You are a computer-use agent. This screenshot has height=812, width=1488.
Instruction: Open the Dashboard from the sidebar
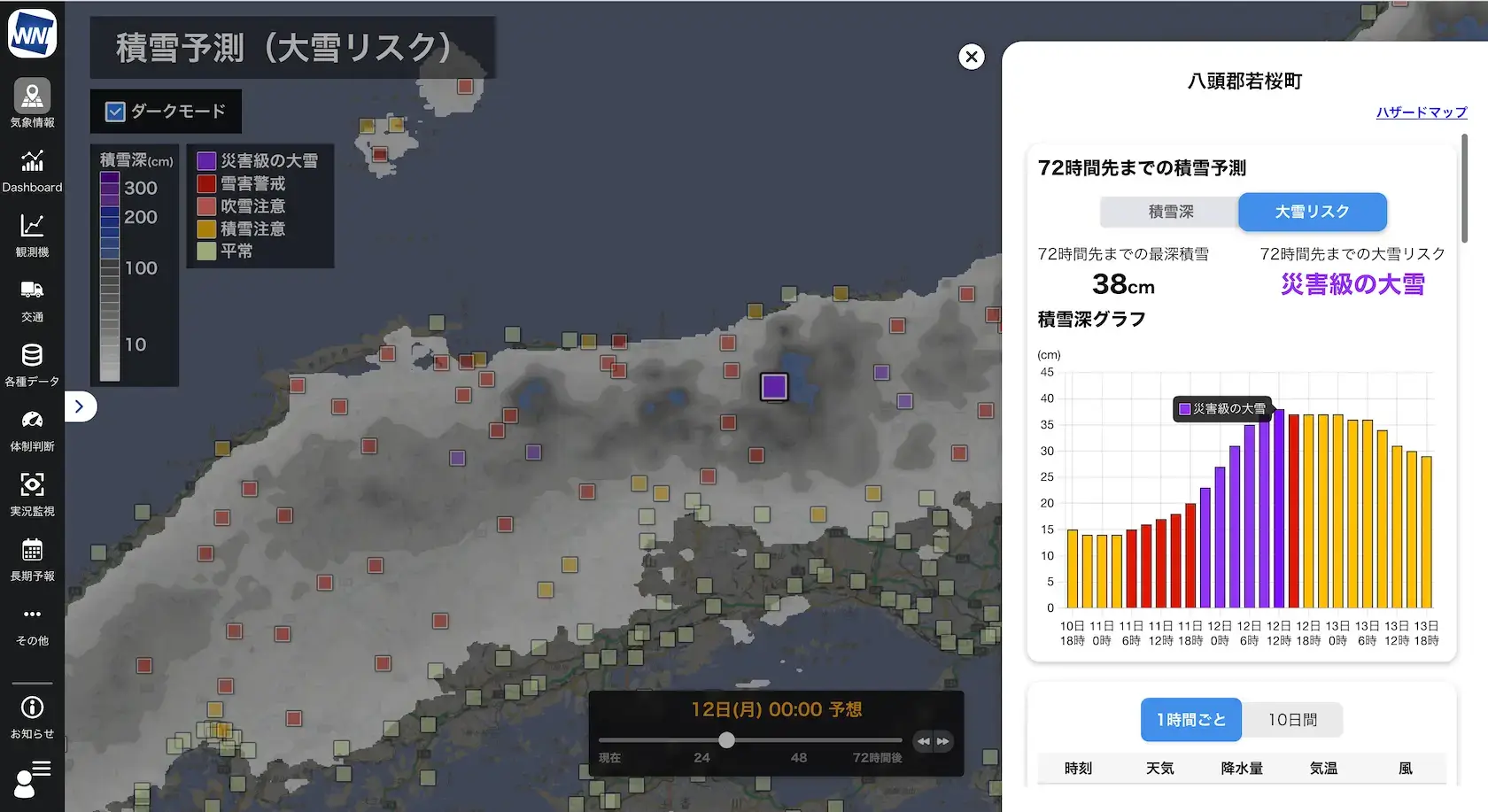point(33,168)
